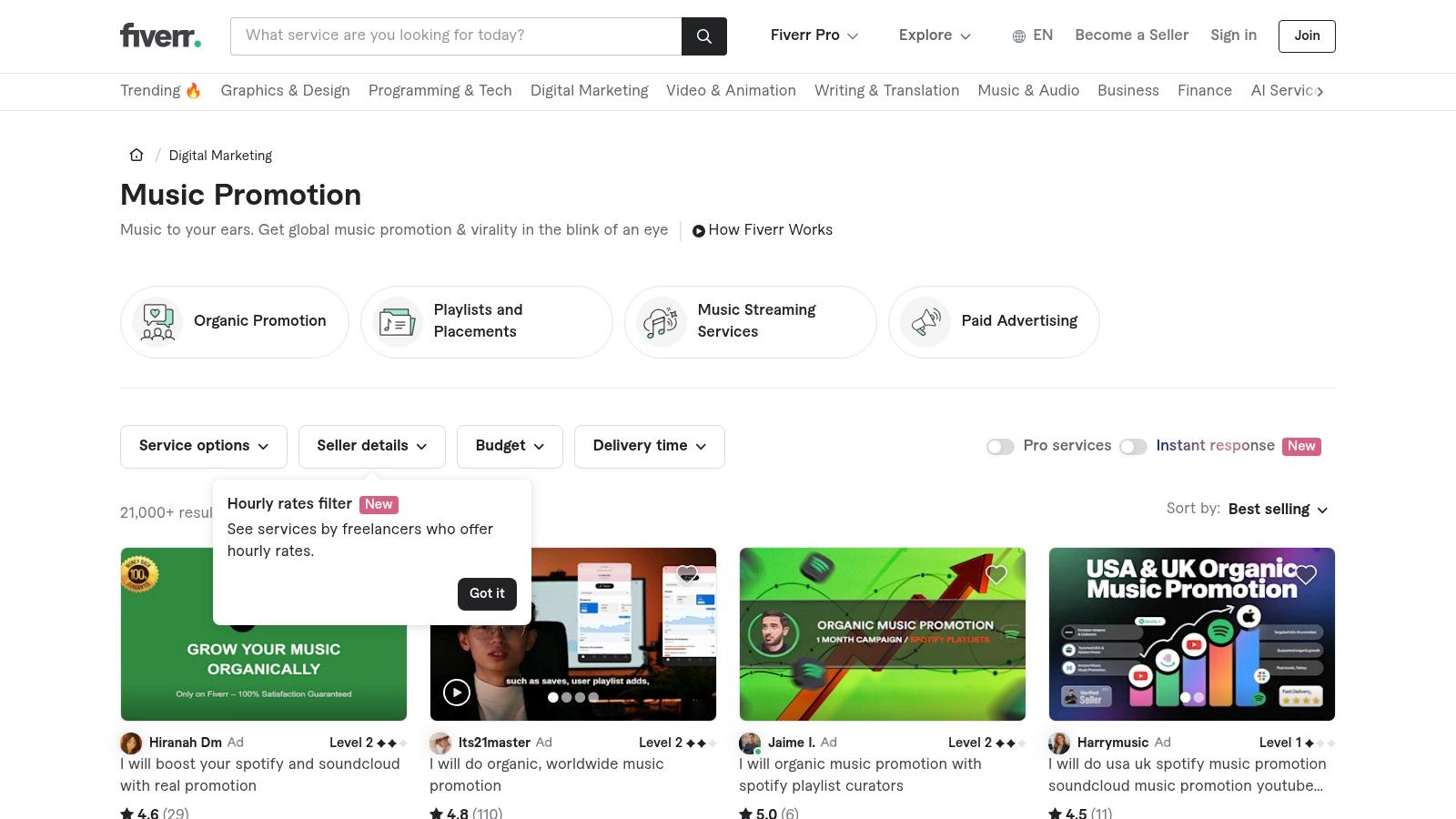Open the Programming & Tech category
This screenshot has height=819, width=1456.
point(440,90)
